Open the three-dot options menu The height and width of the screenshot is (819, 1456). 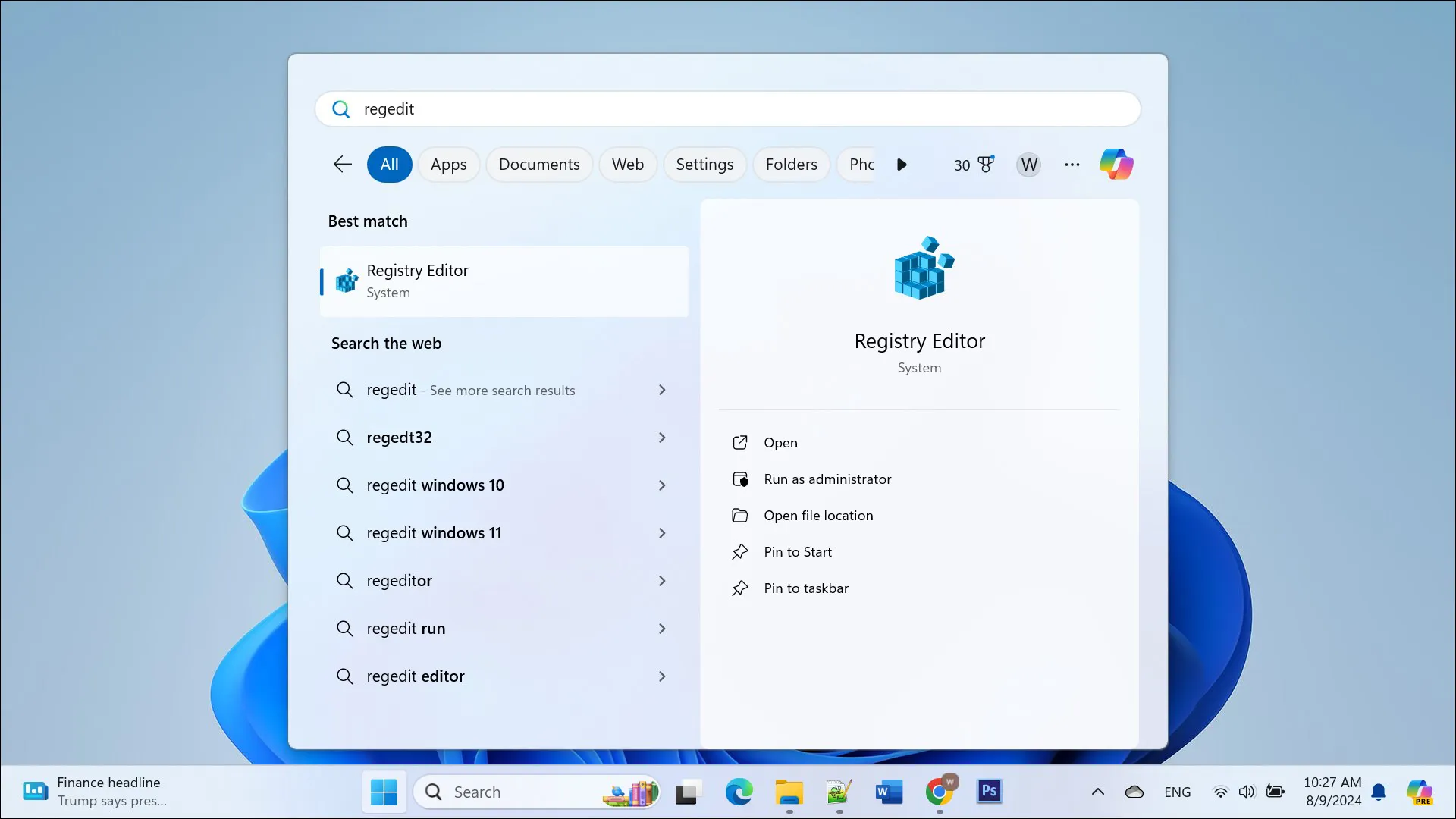point(1072,164)
